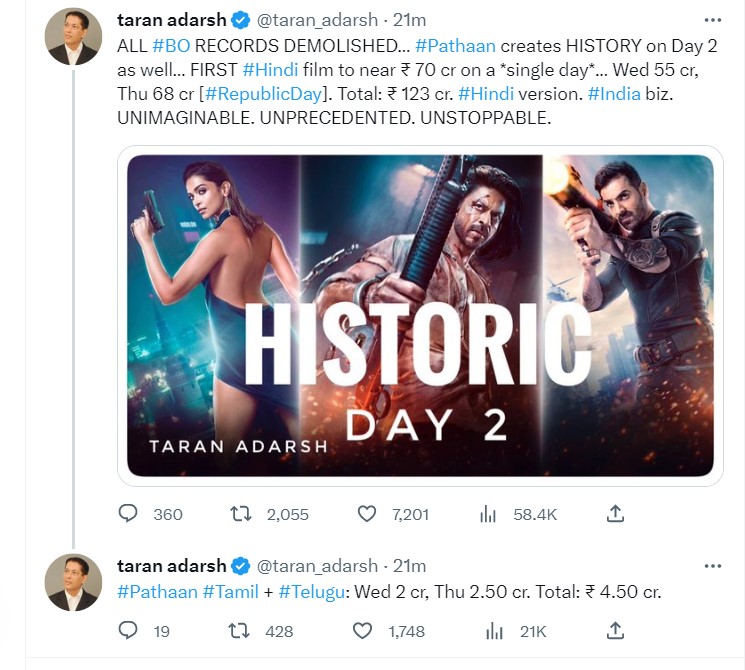The height and width of the screenshot is (670, 745).
Task: Retweet the Pathaan Day 2 tweet
Action: coord(241,514)
